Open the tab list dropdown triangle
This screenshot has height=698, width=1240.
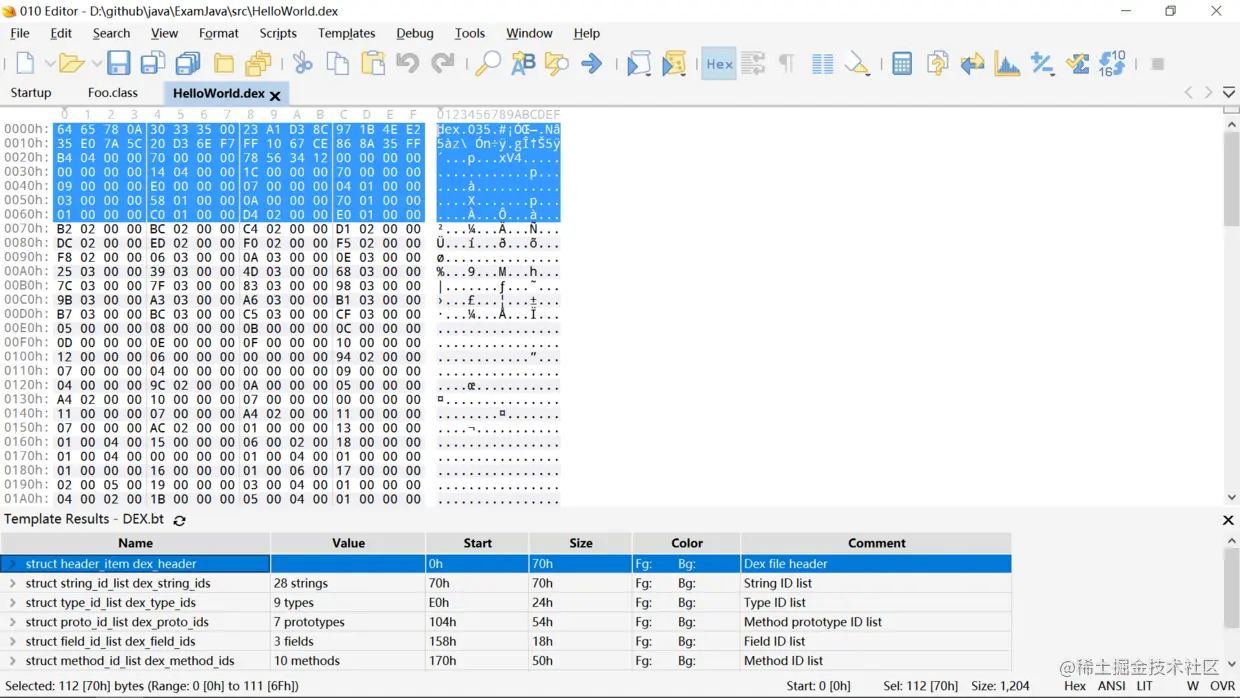tap(1229, 92)
